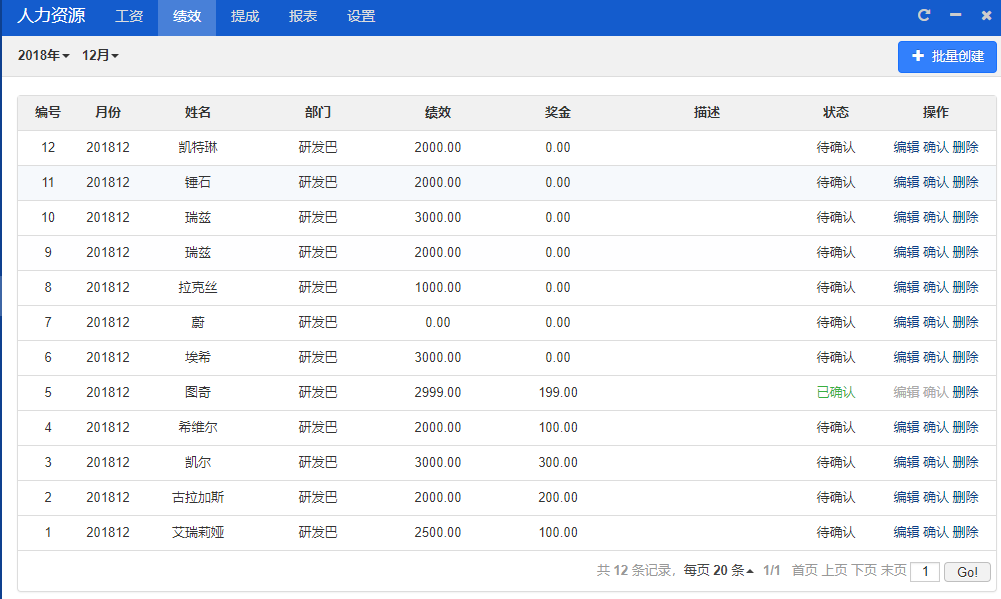Open the 工资 tab
The height and width of the screenshot is (599, 1001).
click(129, 17)
